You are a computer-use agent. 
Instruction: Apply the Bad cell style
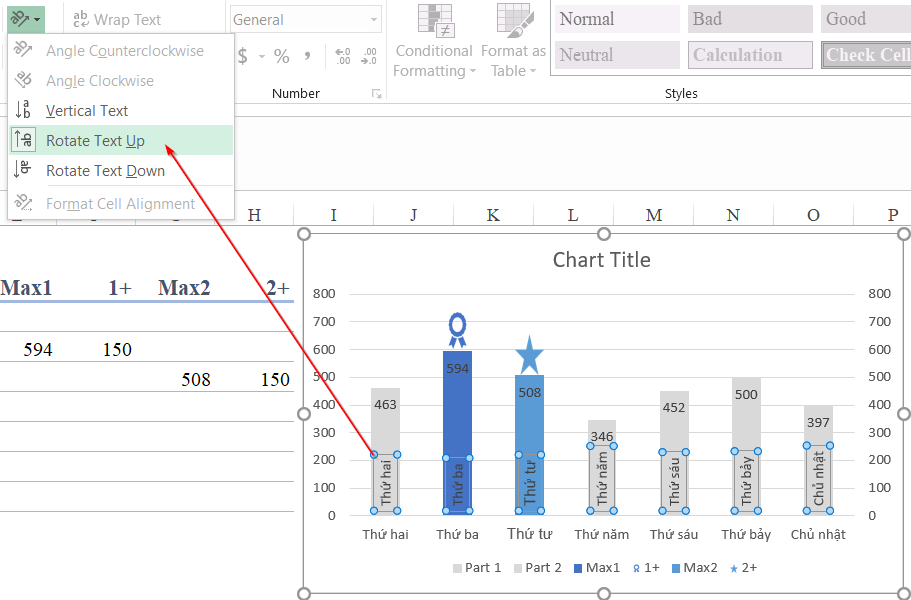tap(749, 19)
